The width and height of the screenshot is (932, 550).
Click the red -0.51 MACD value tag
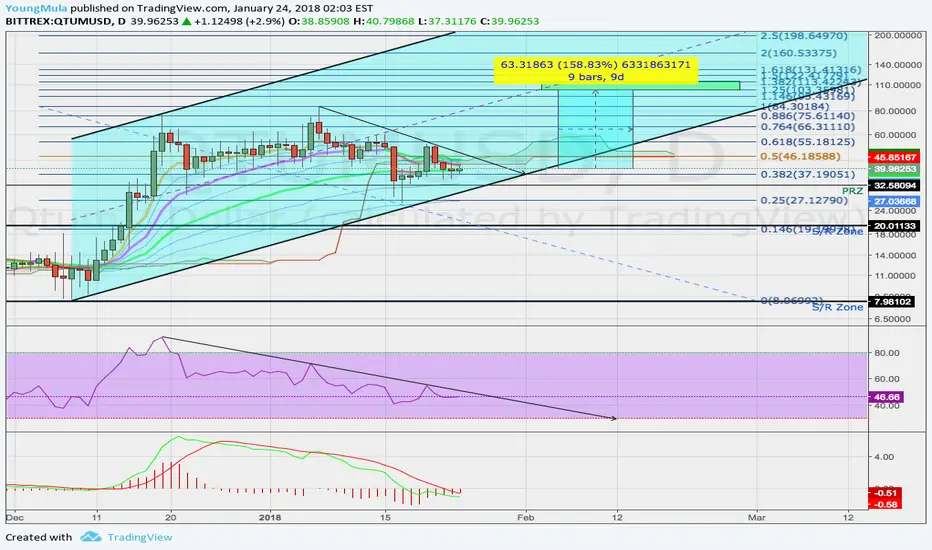pyautogui.click(x=885, y=493)
